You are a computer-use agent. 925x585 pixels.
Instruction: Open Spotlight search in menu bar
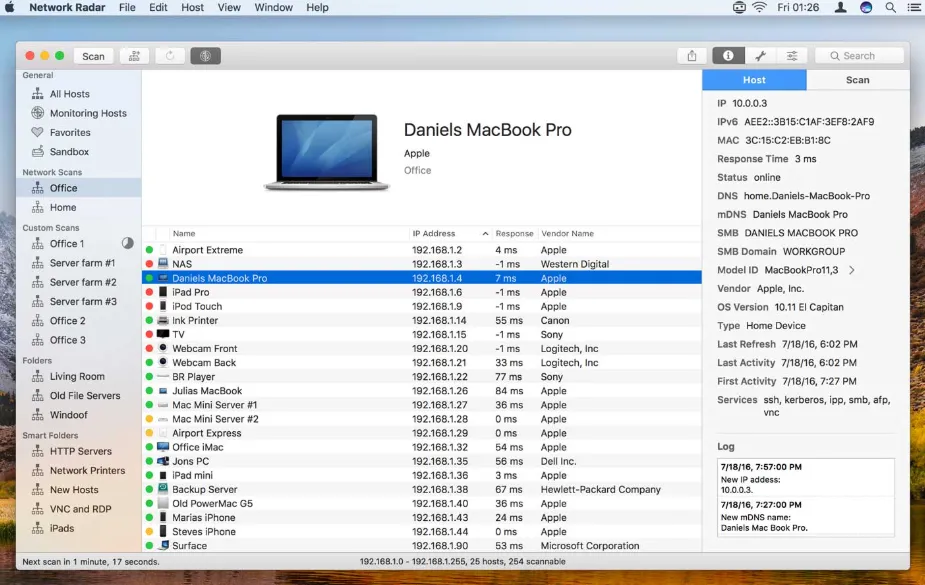point(890,8)
